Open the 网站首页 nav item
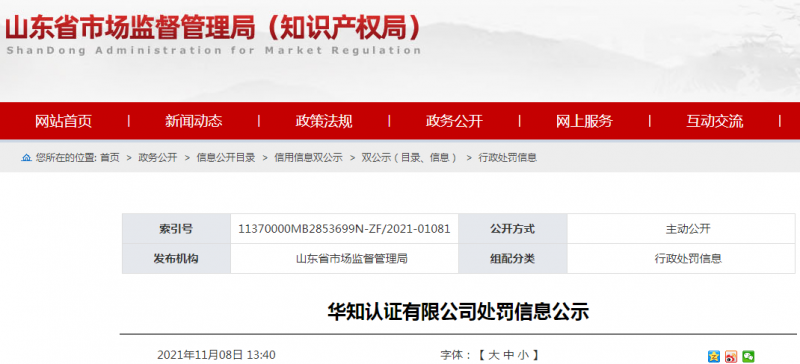Image resolution: width=800 pixels, height=364 pixels. pyautogui.click(x=63, y=122)
